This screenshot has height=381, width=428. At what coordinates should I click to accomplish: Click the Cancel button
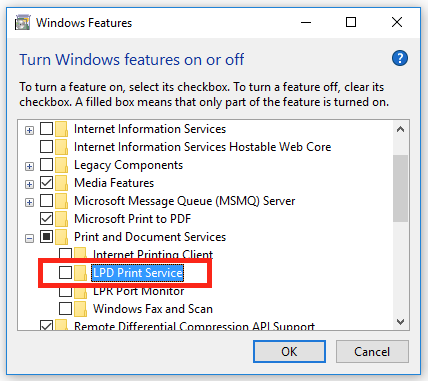coord(372,351)
